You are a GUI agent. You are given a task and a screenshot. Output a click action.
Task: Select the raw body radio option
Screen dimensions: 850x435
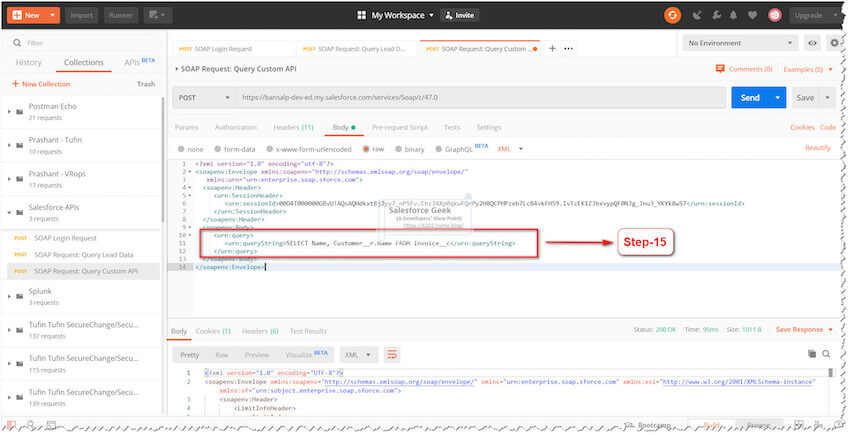pyautogui.click(x=366, y=149)
